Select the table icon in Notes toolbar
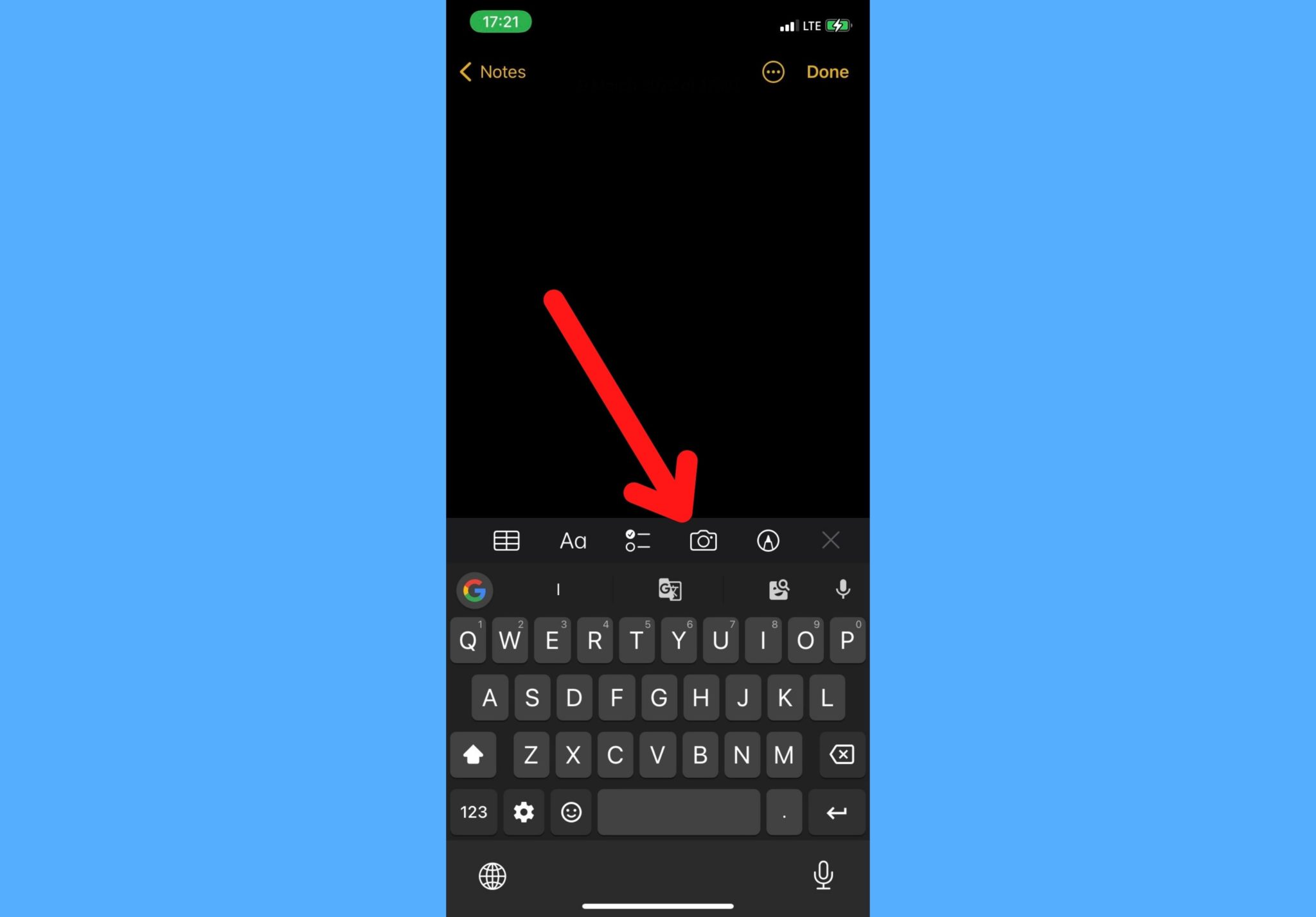Screen dimensions: 1316x917 pos(506,540)
